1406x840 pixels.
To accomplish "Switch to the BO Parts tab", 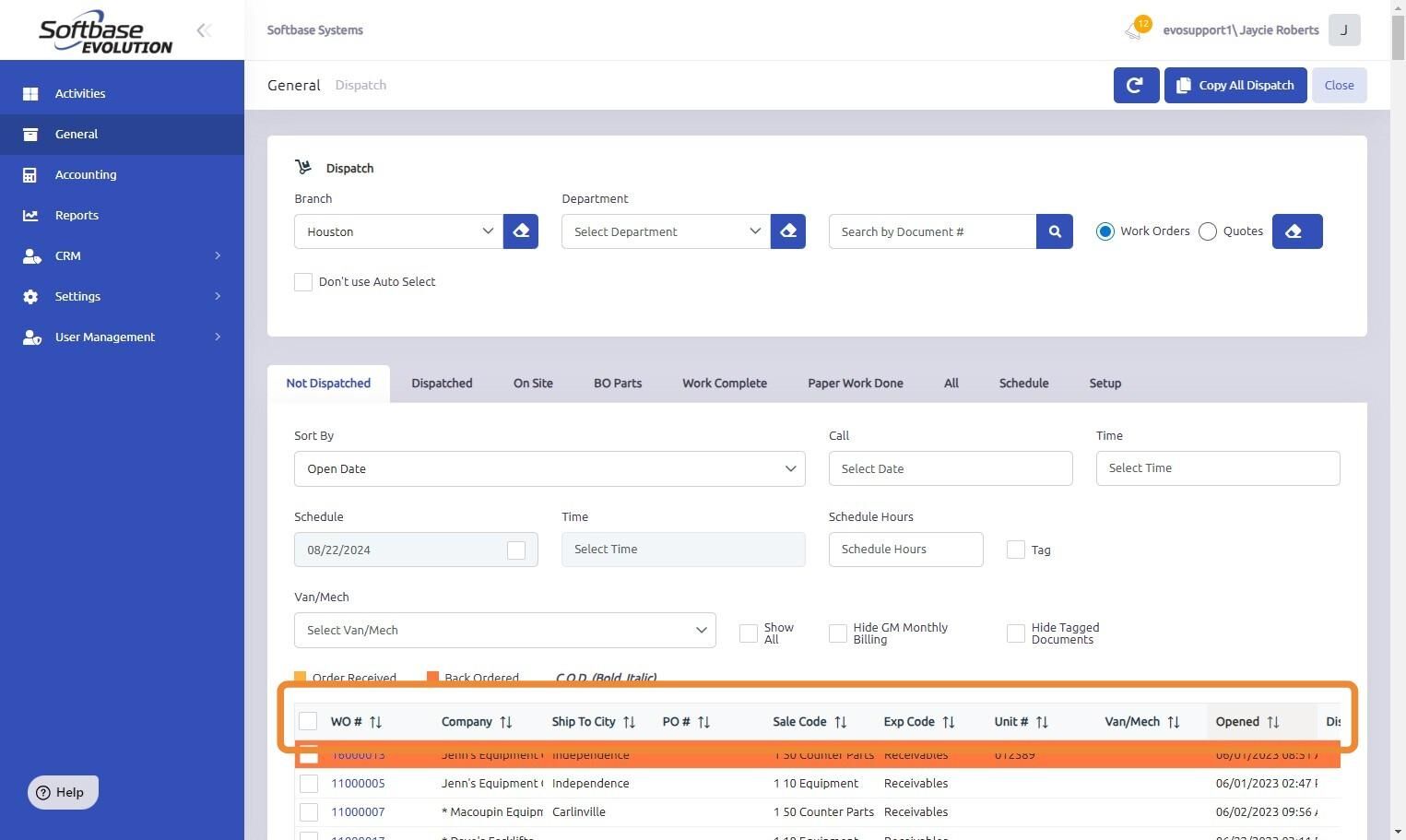I will point(618,384).
